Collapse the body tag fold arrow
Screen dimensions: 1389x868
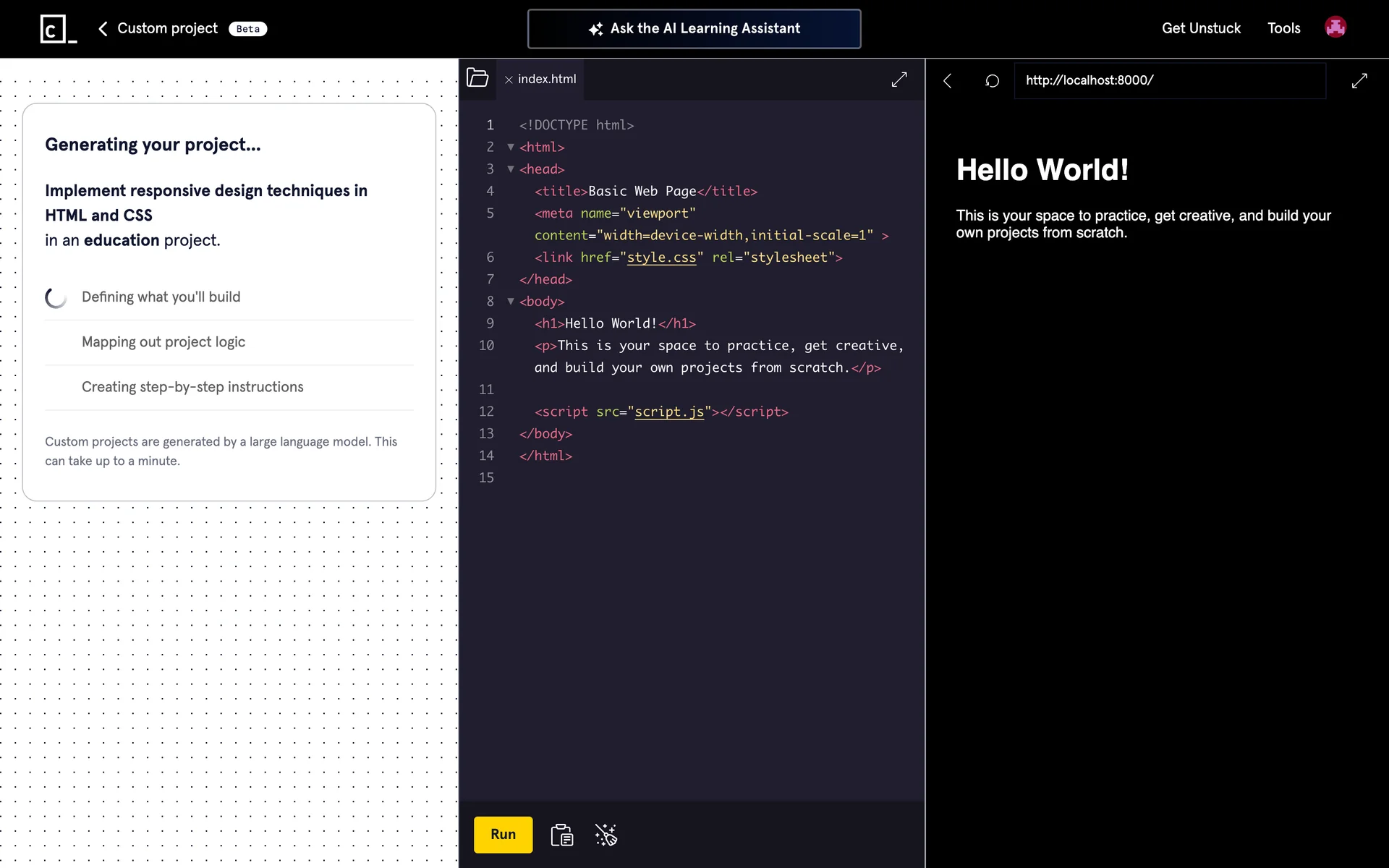(511, 302)
